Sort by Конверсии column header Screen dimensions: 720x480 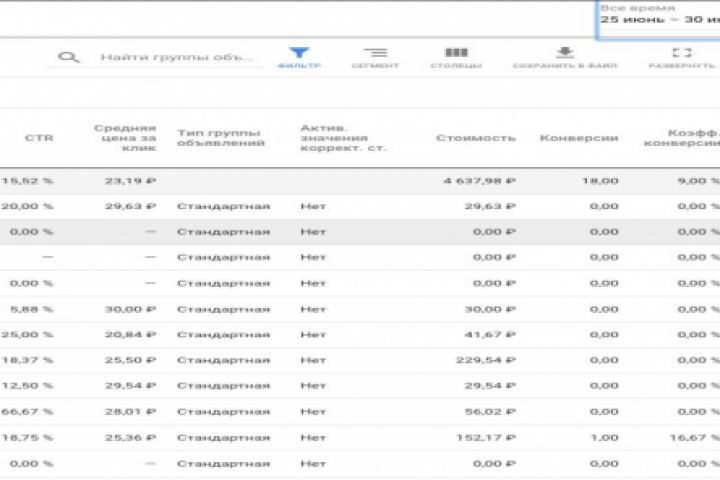point(579,138)
